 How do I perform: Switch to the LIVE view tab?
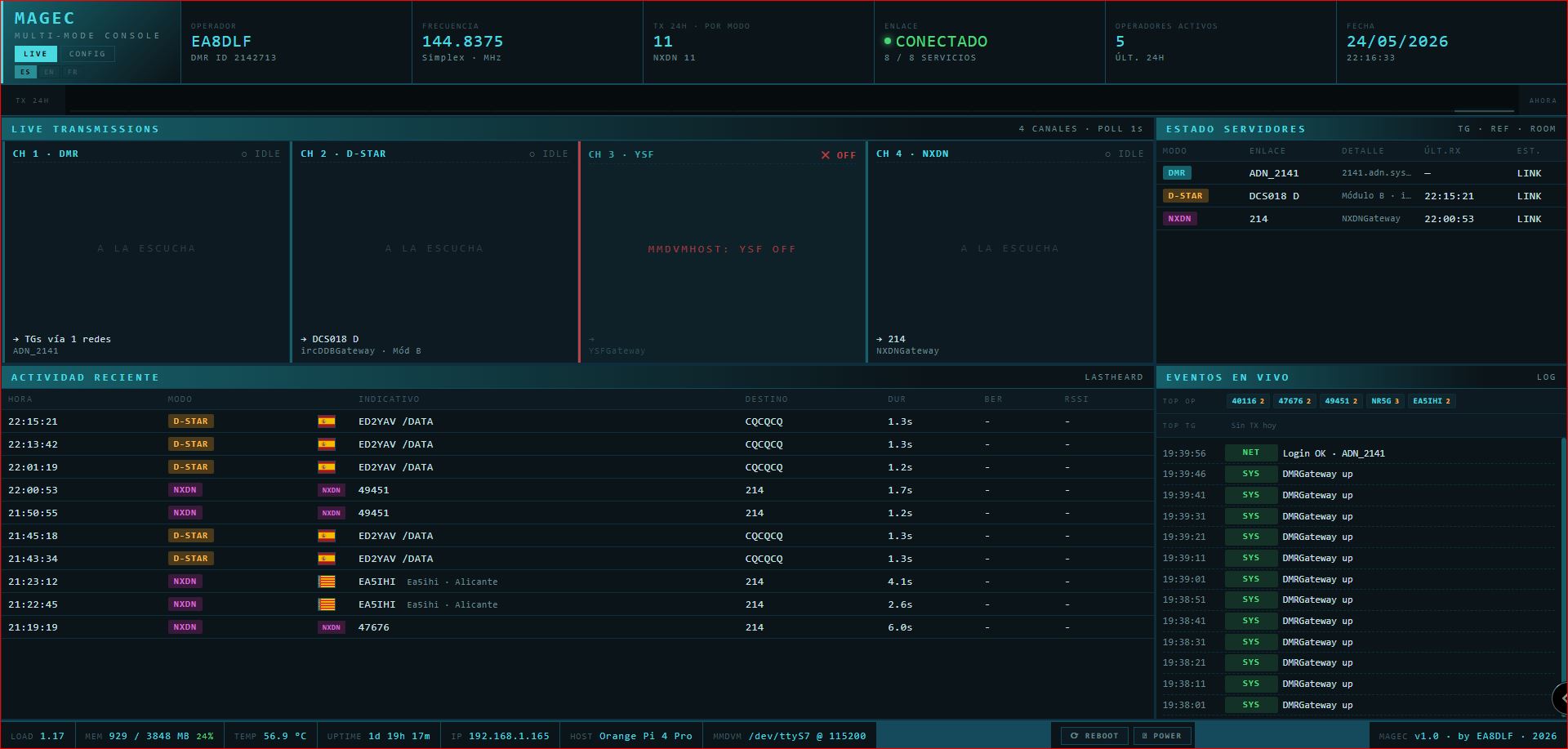(x=35, y=54)
